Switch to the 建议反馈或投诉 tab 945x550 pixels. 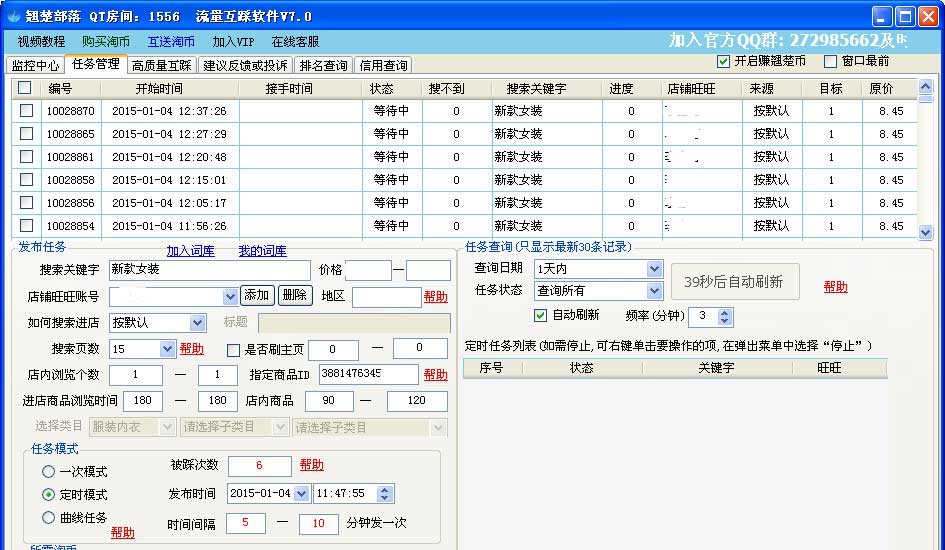(245, 65)
